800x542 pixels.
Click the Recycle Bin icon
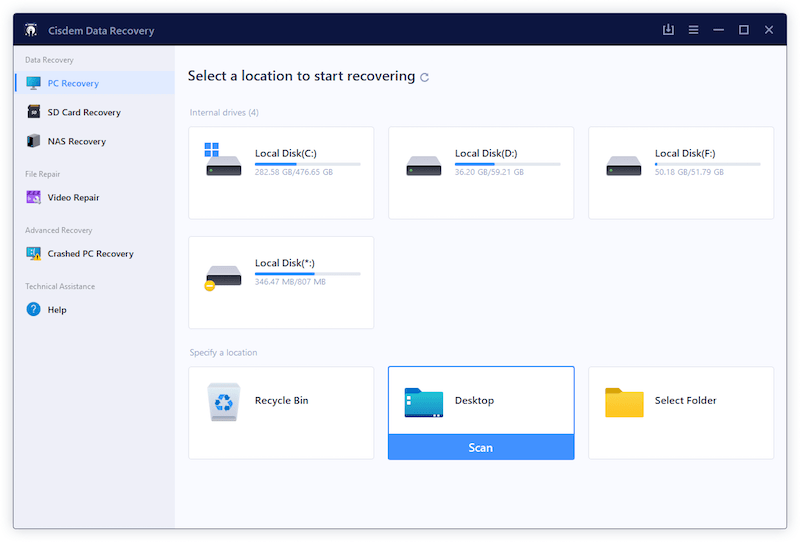click(x=223, y=401)
